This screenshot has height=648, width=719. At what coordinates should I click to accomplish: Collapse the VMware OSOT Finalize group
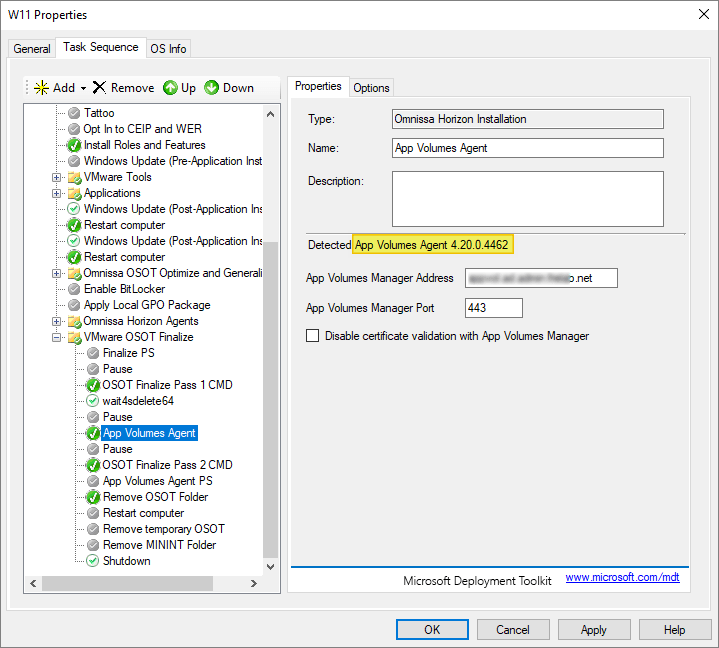click(57, 337)
